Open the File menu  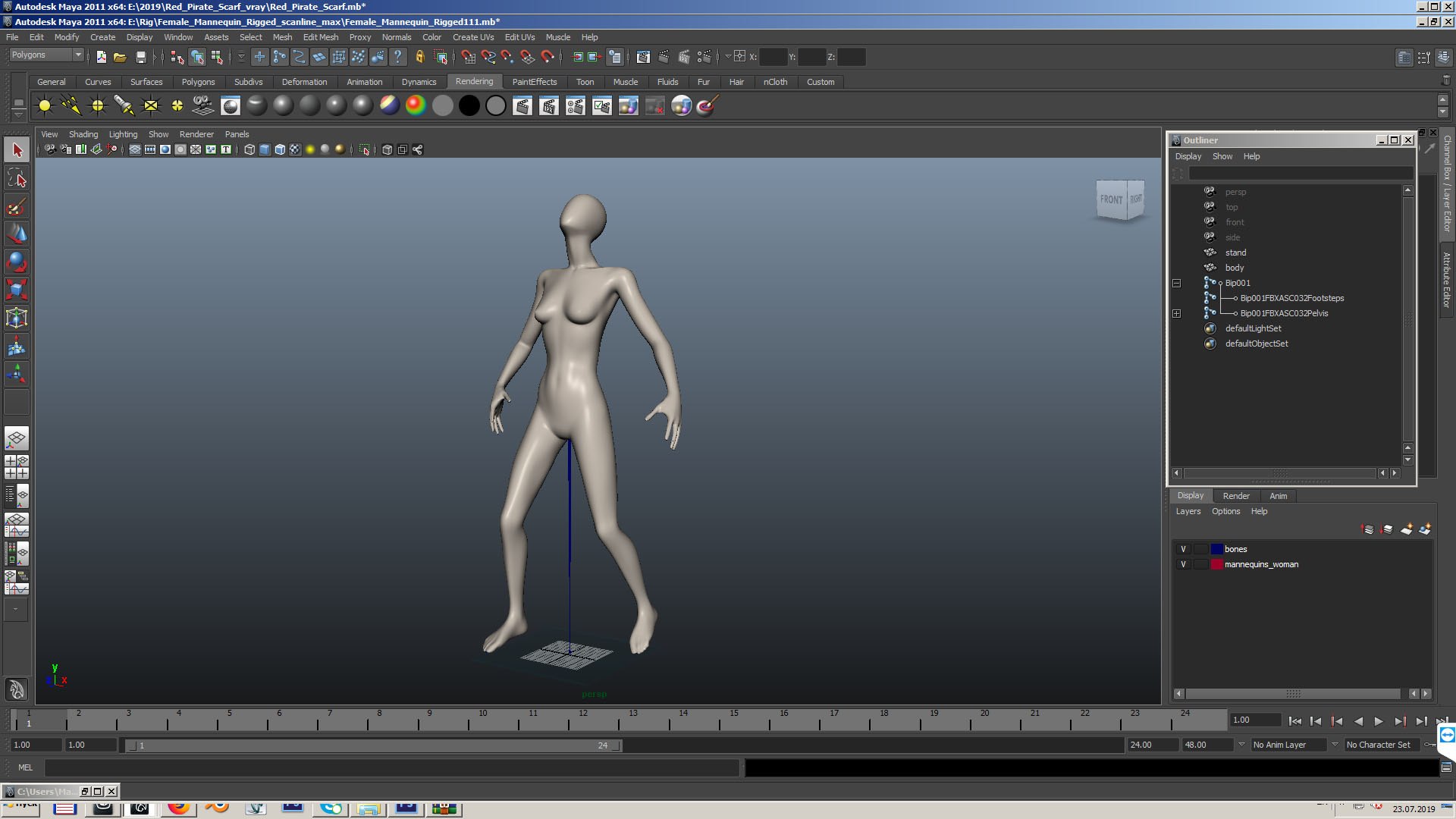tap(12, 37)
